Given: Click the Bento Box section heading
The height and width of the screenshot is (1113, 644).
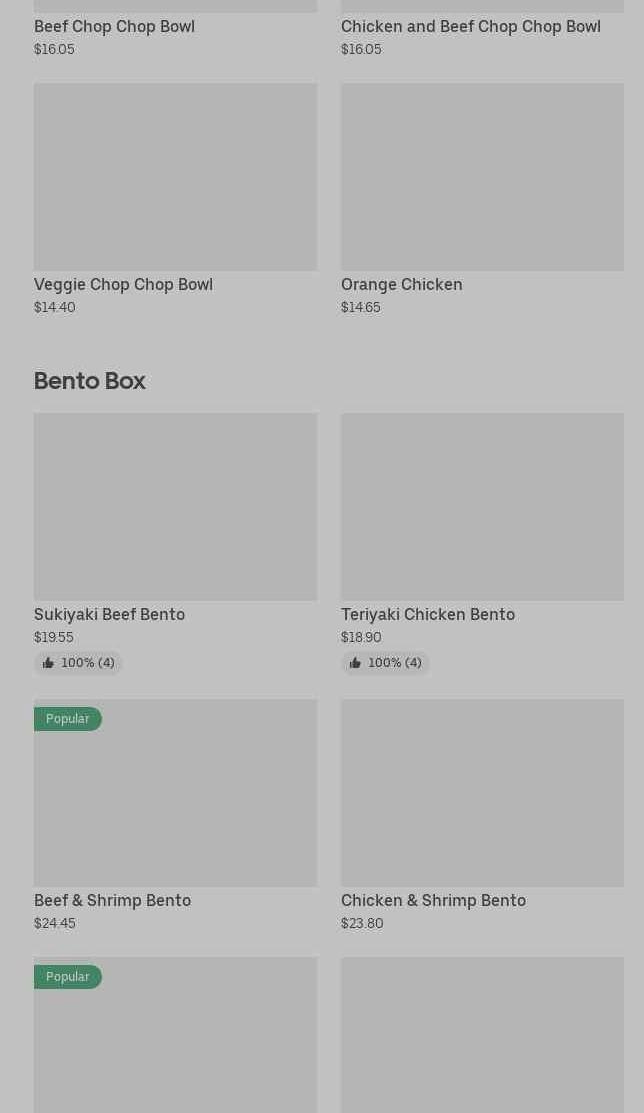Looking at the screenshot, I should pos(90,380).
